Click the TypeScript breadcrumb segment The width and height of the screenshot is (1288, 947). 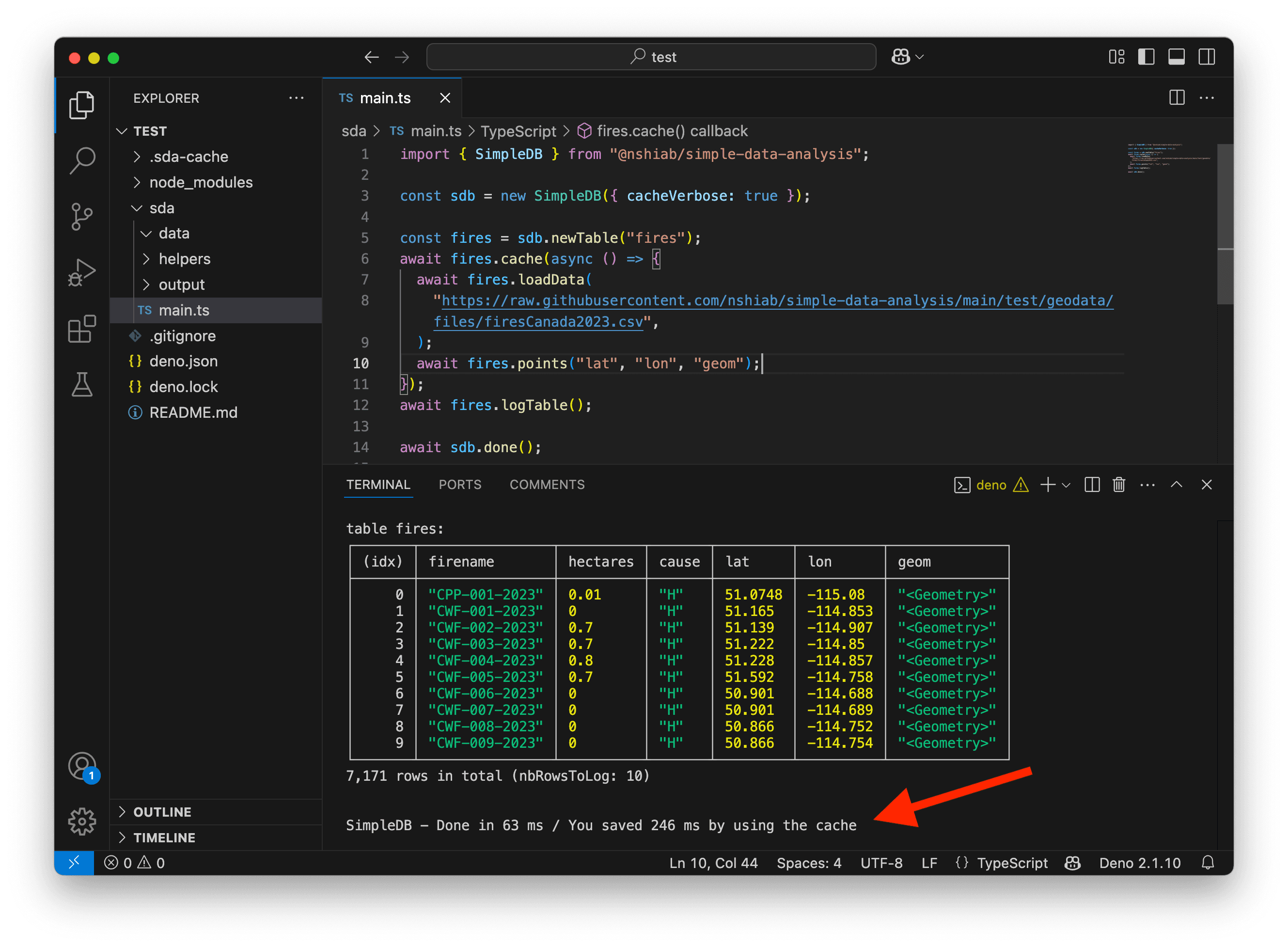(x=518, y=131)
